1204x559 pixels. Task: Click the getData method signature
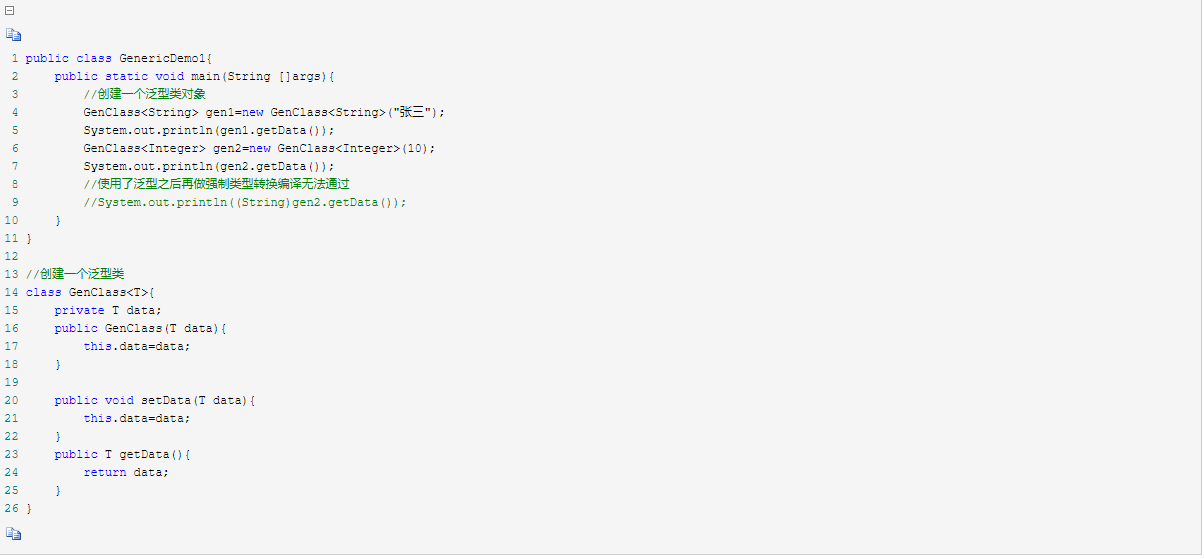click(x=122, y=454)
